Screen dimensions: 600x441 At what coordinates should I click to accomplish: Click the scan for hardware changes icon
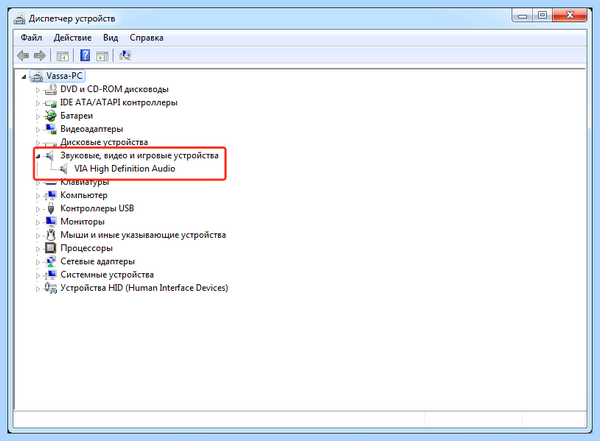(125, 56)
